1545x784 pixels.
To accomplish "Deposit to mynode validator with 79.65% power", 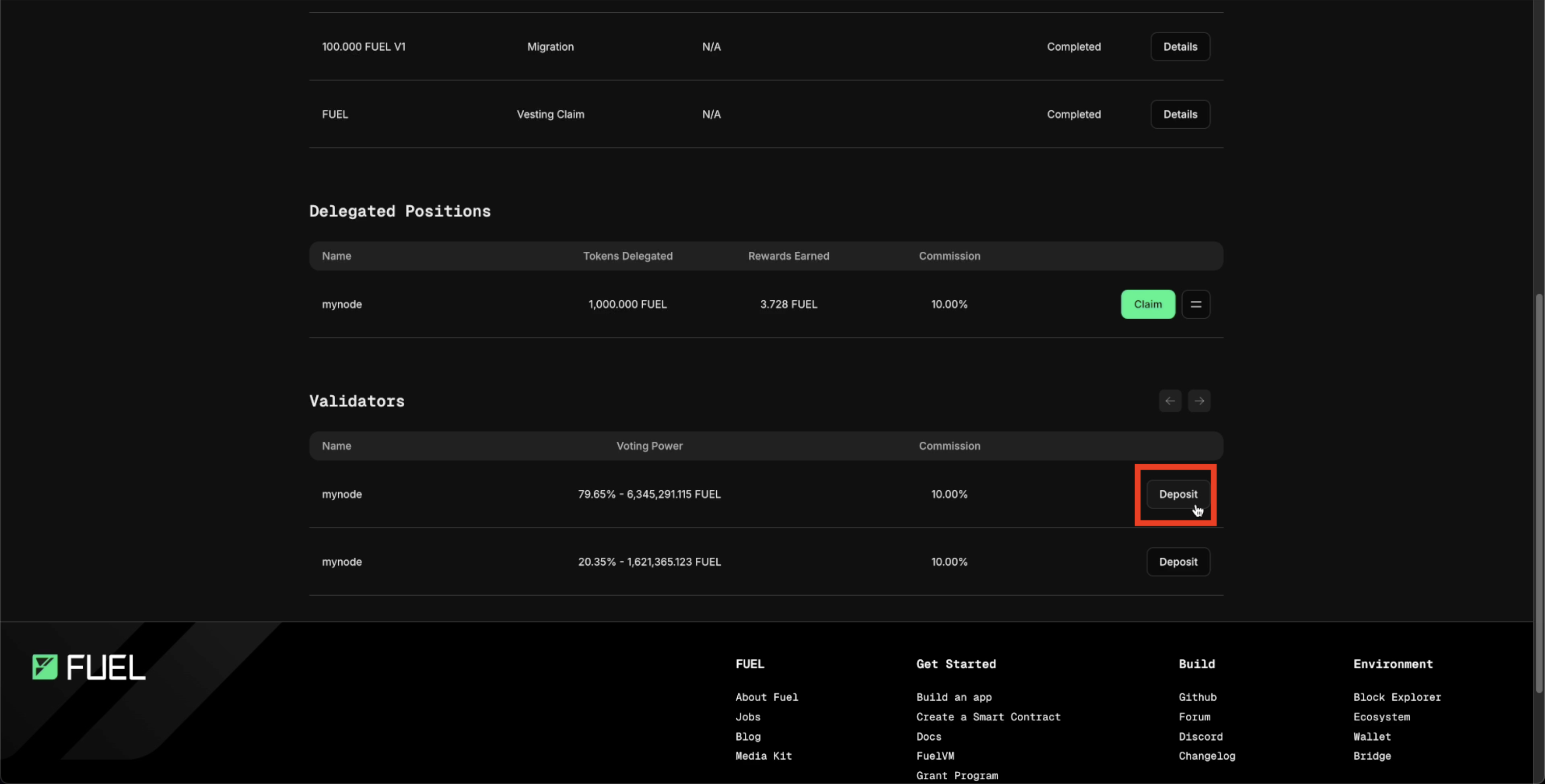I will coord(1177,494).
